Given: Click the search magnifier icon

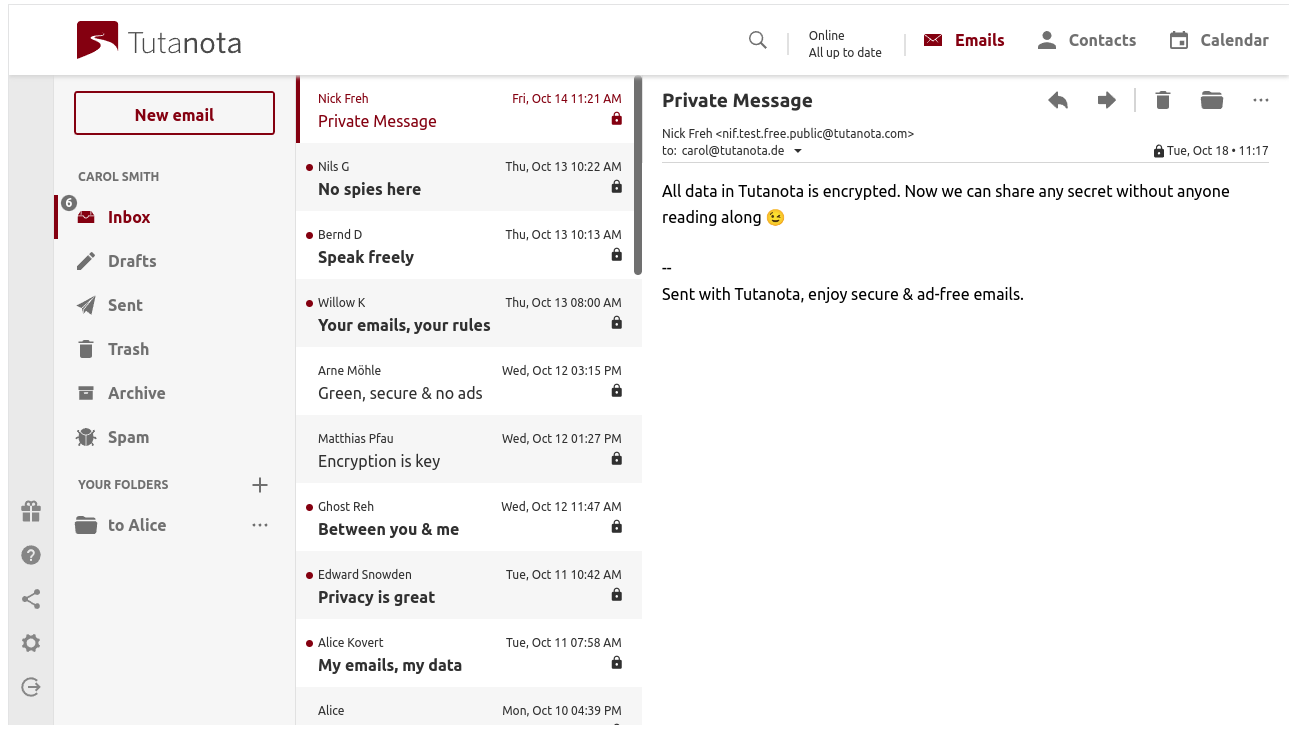Looking at the screenshot, I should (x=758, y=40).
